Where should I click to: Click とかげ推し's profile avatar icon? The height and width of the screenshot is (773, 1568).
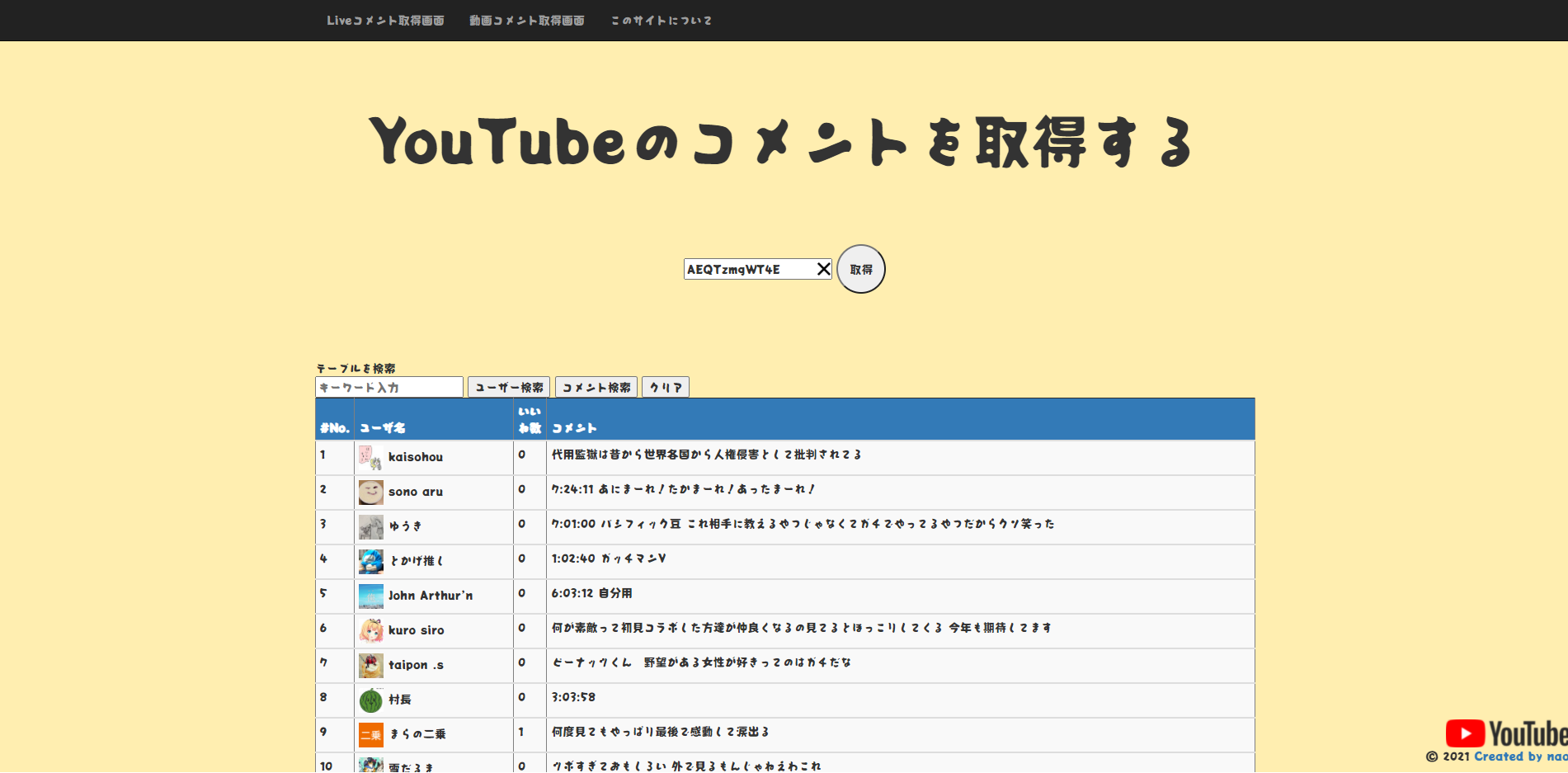370,560
